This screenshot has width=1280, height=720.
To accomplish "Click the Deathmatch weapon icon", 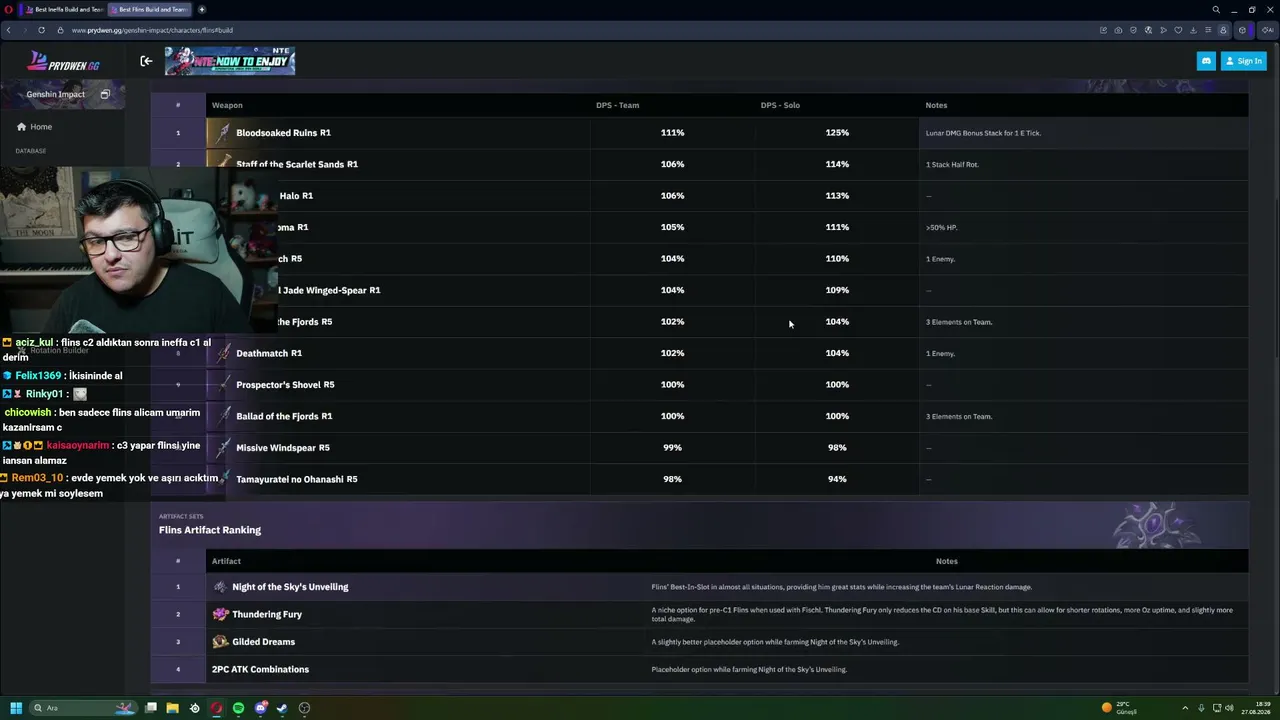I will (x=223, y=353).
